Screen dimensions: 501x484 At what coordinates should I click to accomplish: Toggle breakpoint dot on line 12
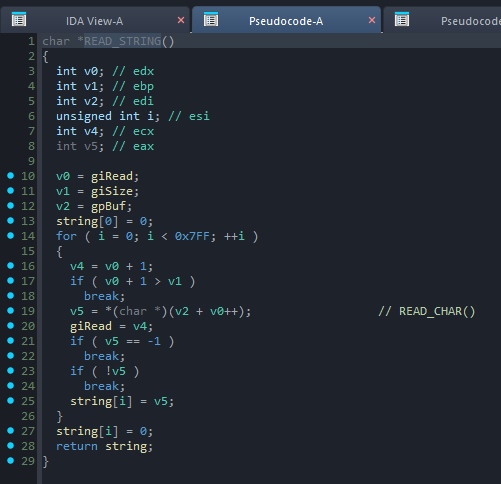(10, 205)
